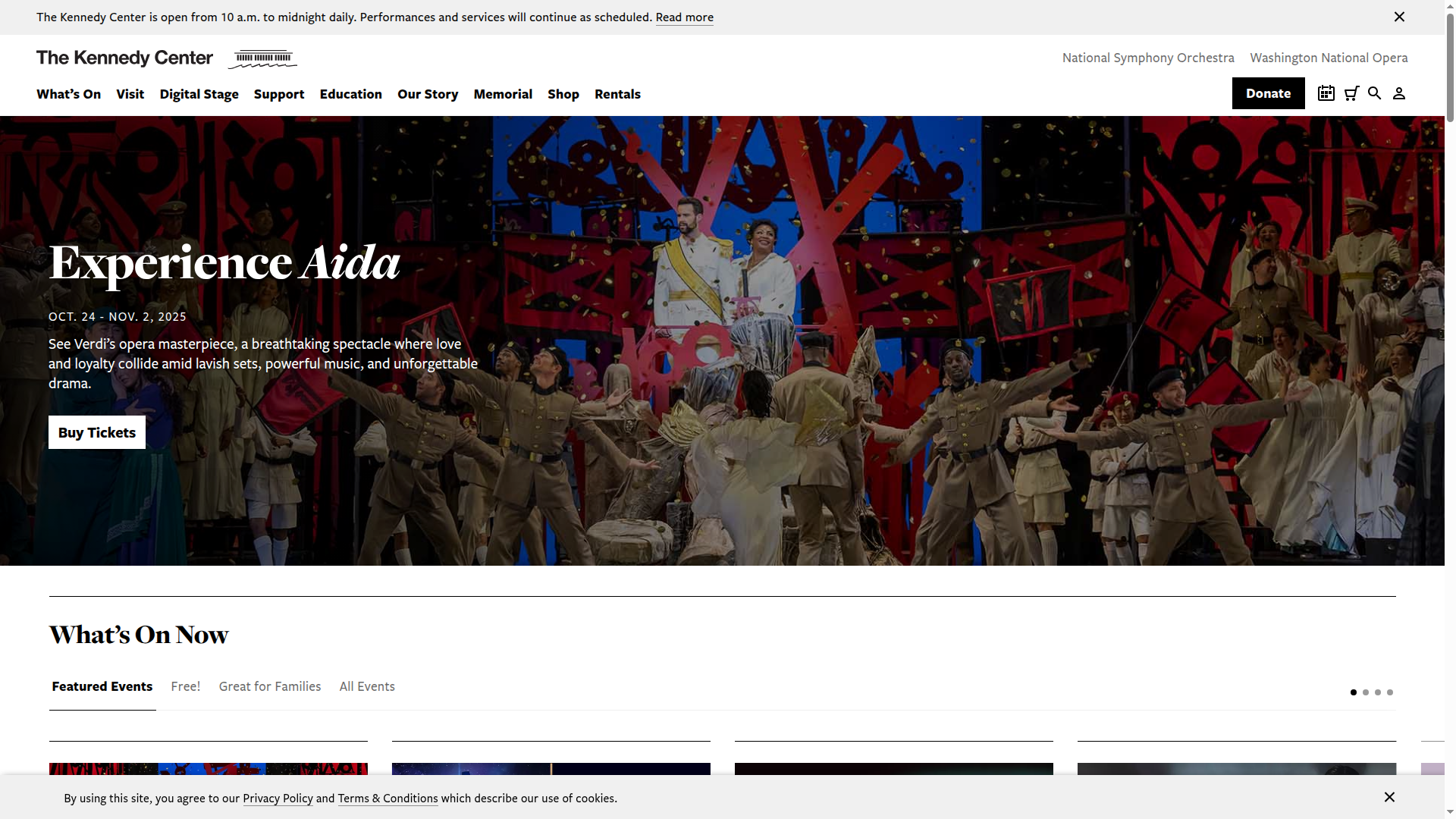Click the search magnifier icon
Screen dimensions: 1456x819
[1374, 93]
